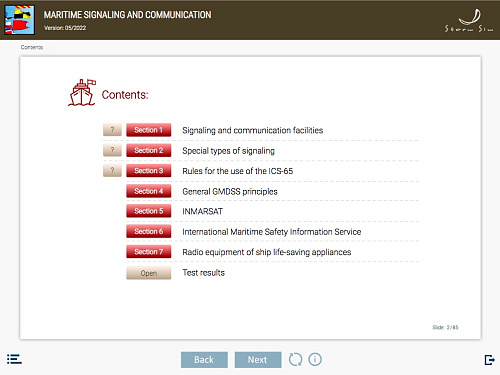Image resolution: width=500 pixels, height=375 pixels.
Task: Open the information icon
Action: pyautogui.click(x=315, y=360)
